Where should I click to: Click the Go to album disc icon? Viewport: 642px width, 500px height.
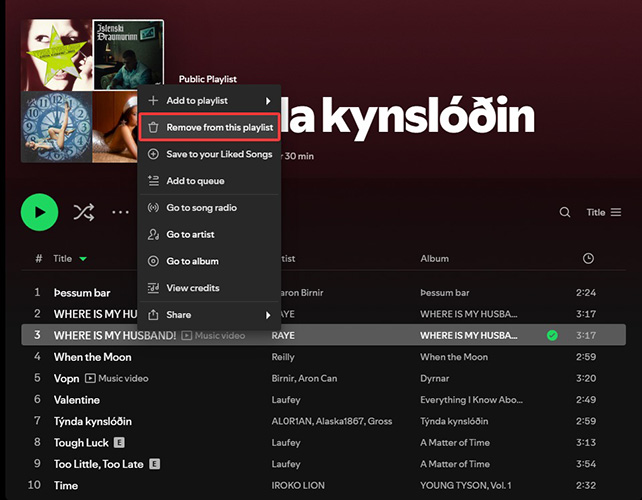(x=153, y=261)
